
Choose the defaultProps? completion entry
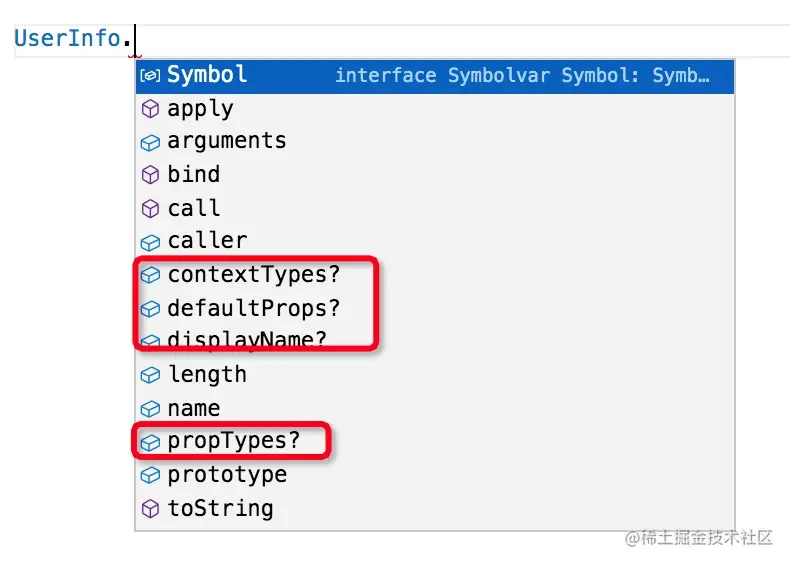pyautogui.click(x=435, y=308)
